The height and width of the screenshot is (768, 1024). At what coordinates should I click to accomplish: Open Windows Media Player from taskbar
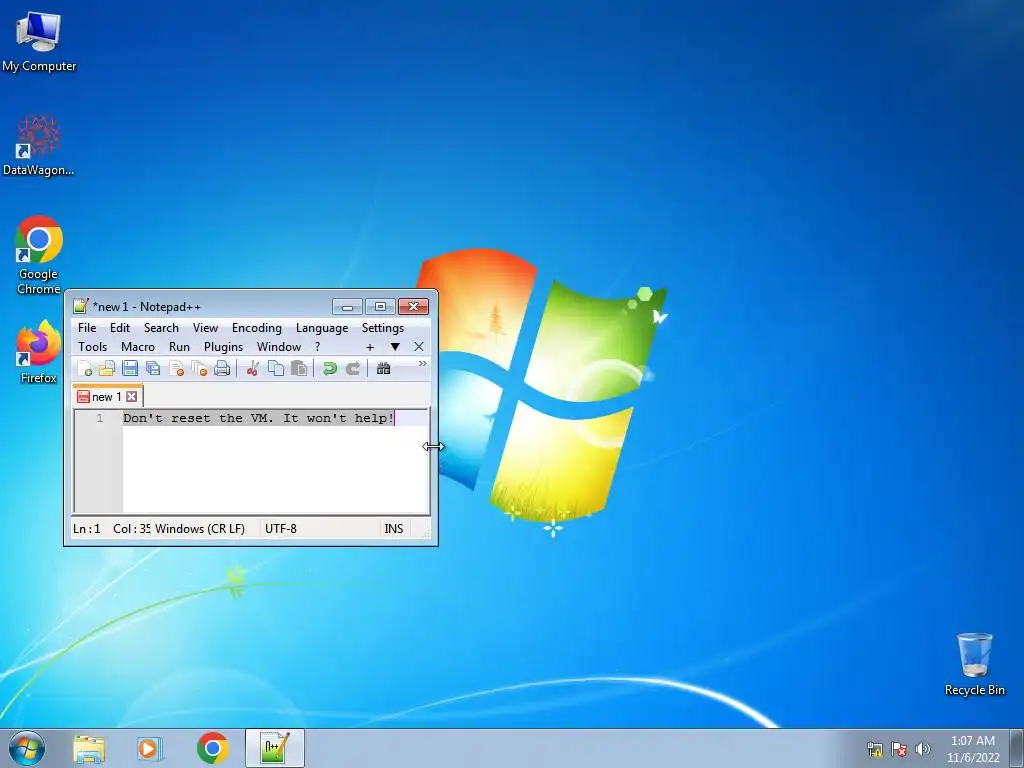[149, 748]
